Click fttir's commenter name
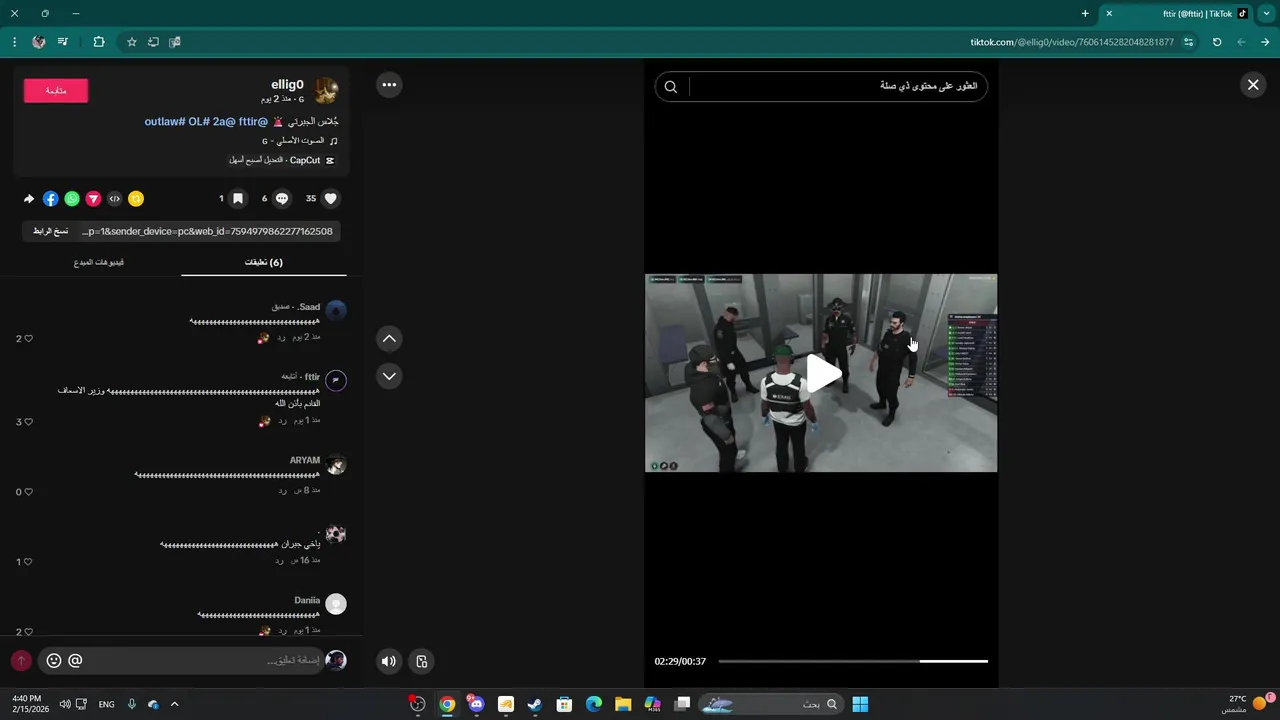Screen dimensions: 1280x720 [x=312, y=377]
